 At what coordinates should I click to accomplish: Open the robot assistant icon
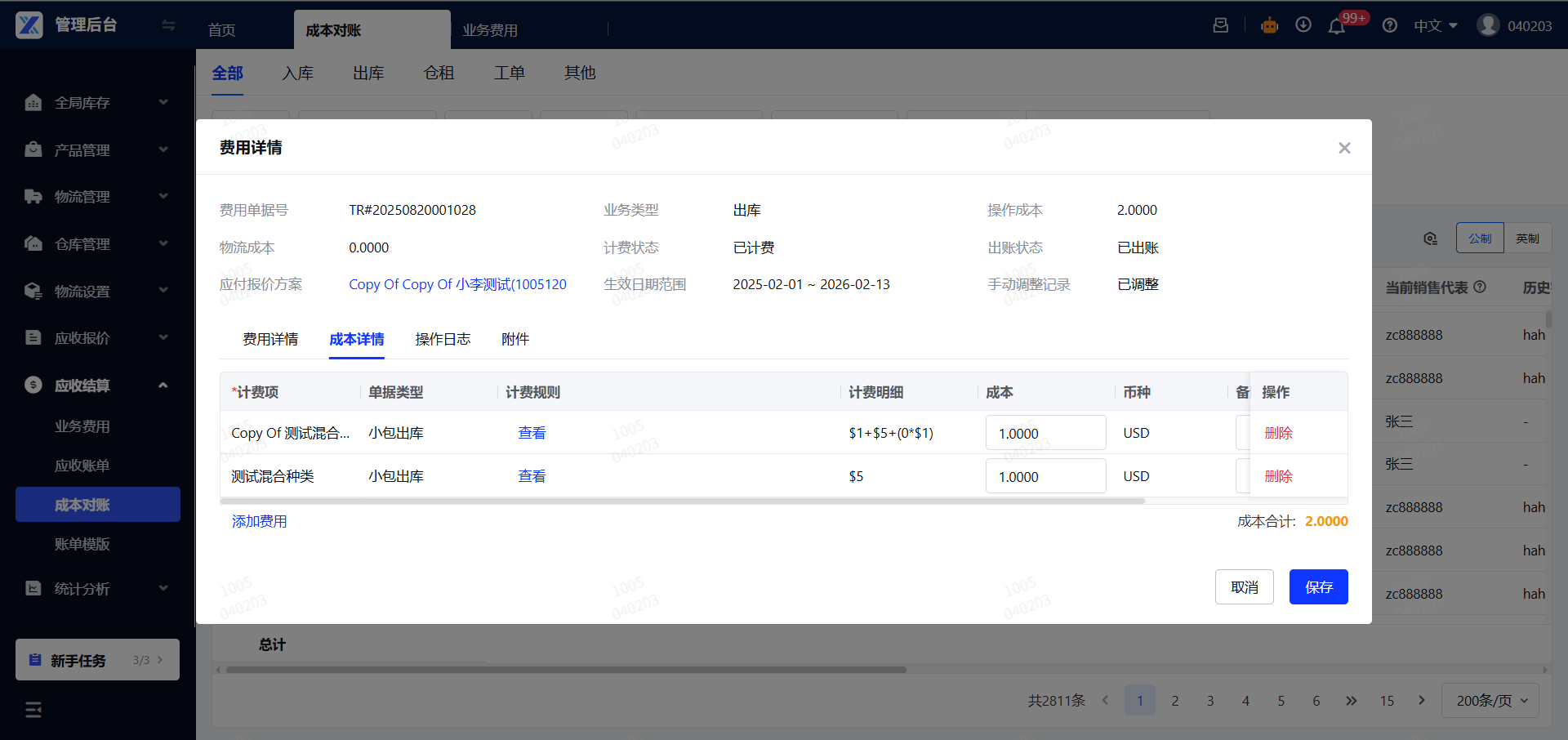pos(1269,25)
